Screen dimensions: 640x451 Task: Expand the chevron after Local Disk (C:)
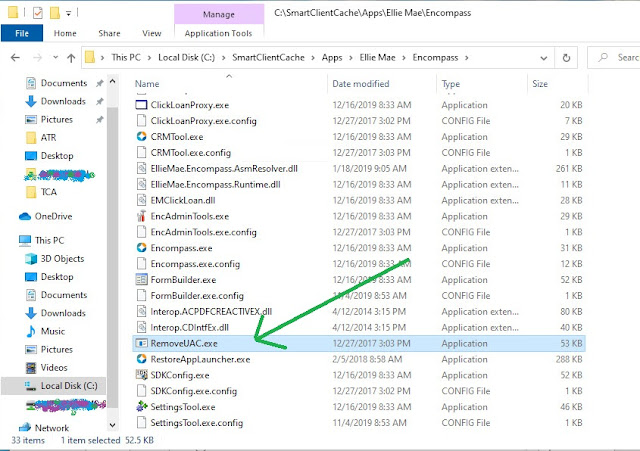coord(224,58)
